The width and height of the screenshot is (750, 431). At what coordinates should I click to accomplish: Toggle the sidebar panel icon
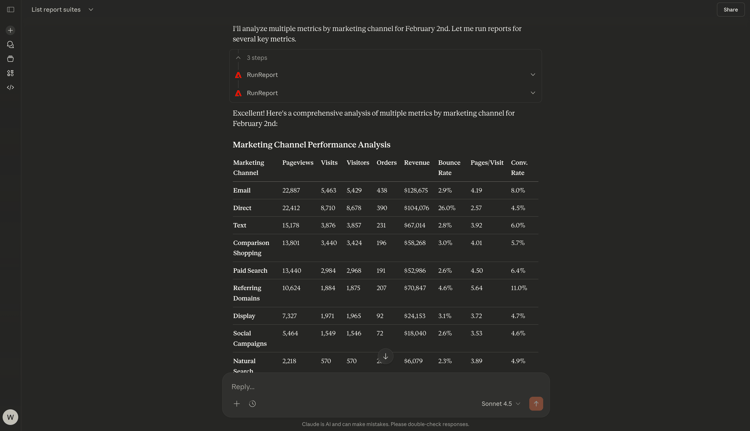pos(11,10)
